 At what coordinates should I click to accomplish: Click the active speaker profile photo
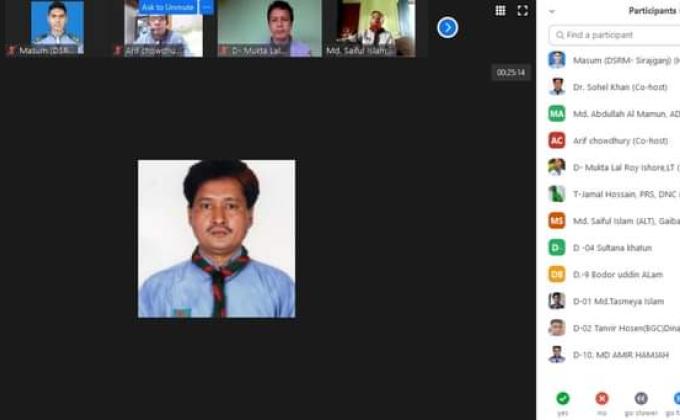217,239
